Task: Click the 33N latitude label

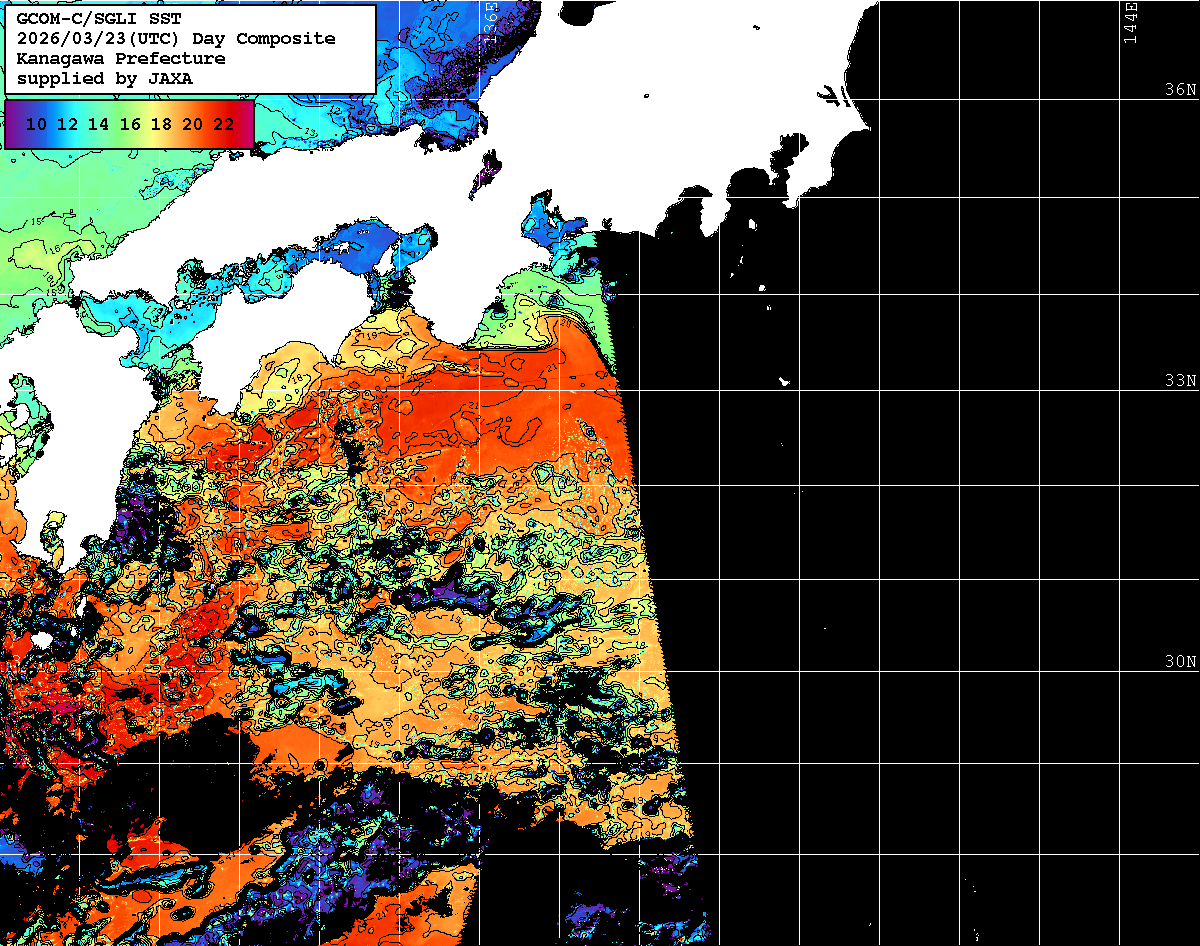Action: coord(1180,381)
